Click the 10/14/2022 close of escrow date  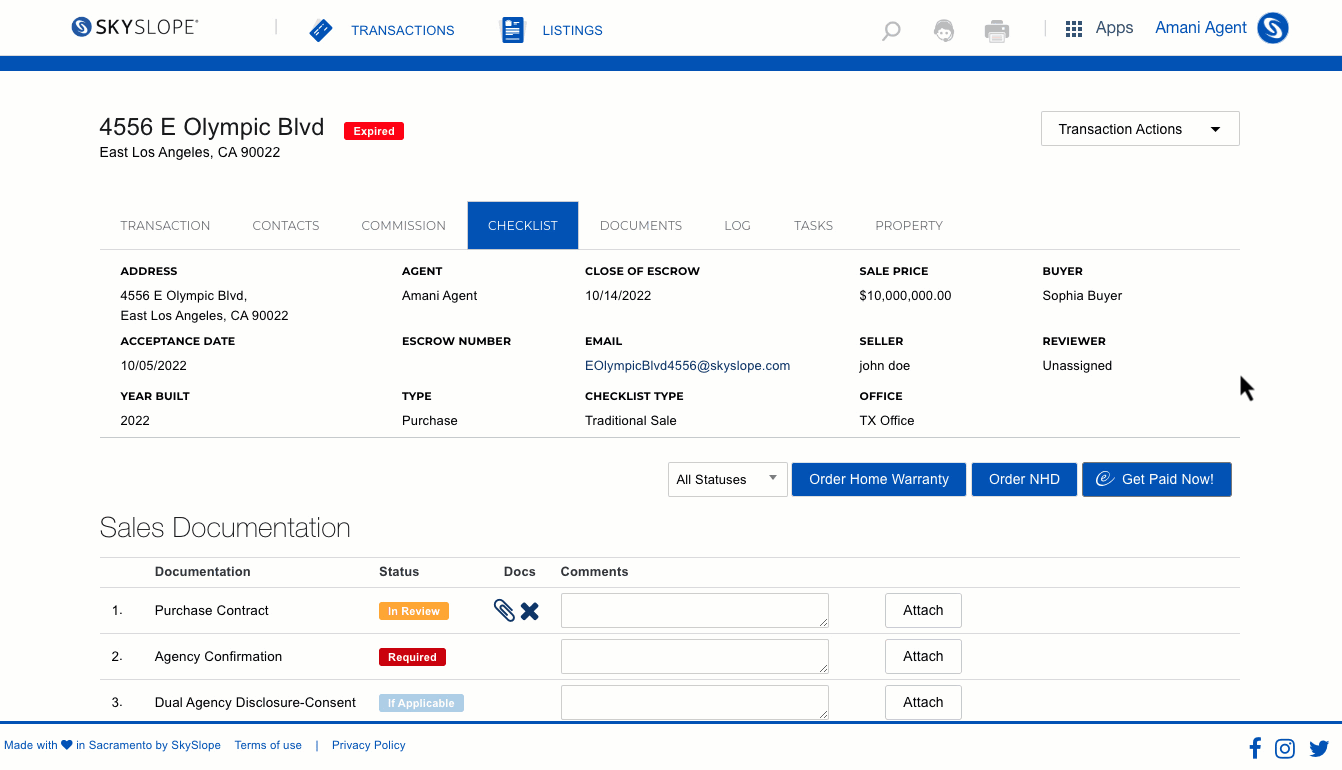618,296
